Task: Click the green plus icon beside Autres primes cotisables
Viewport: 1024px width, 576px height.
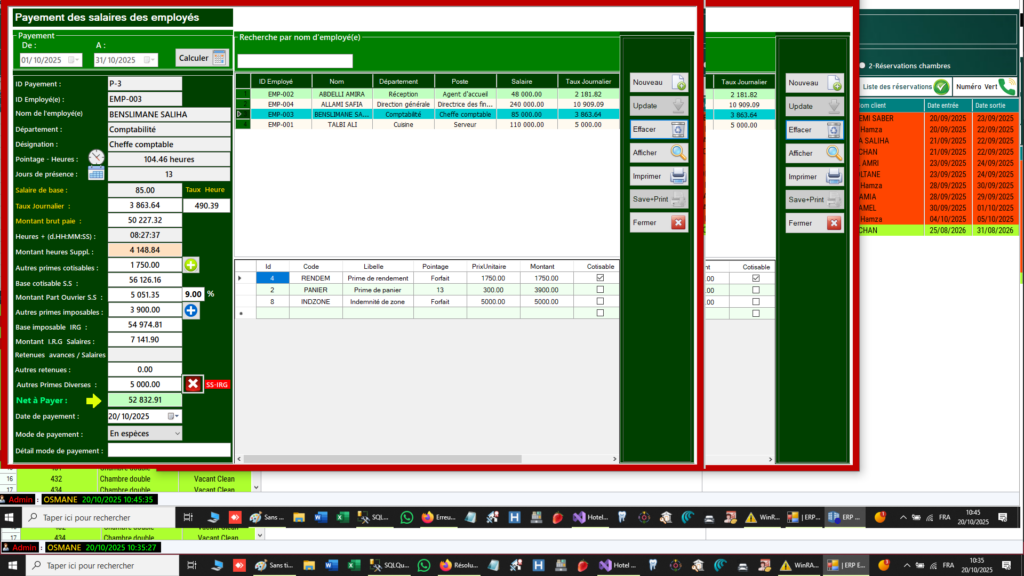Action: tap(191, 265)
